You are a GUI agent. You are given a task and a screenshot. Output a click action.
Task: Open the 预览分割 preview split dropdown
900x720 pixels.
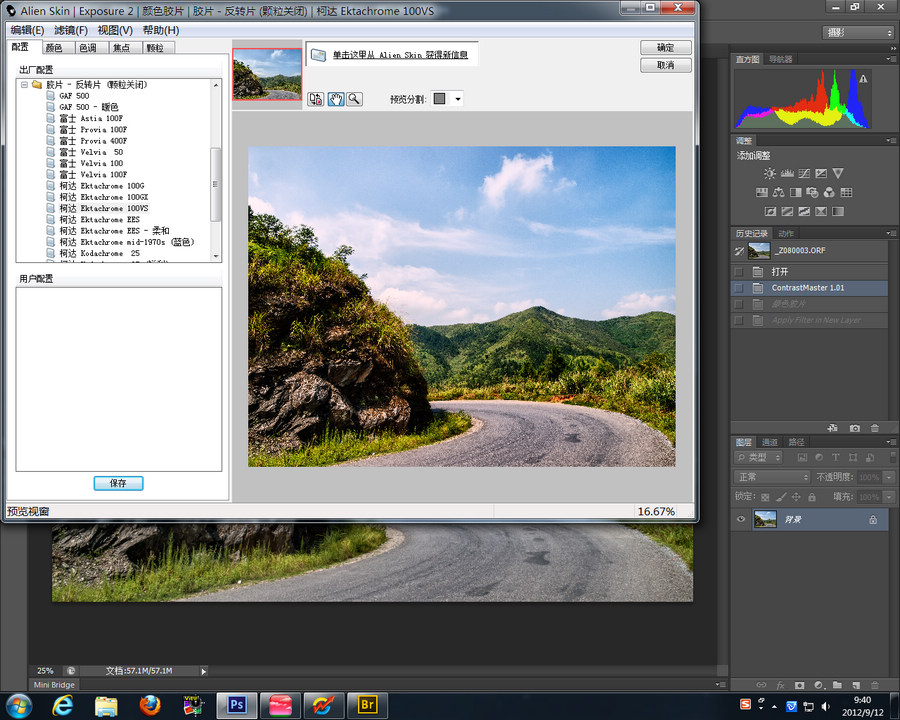pyautogui.click(x=458, y=99)
